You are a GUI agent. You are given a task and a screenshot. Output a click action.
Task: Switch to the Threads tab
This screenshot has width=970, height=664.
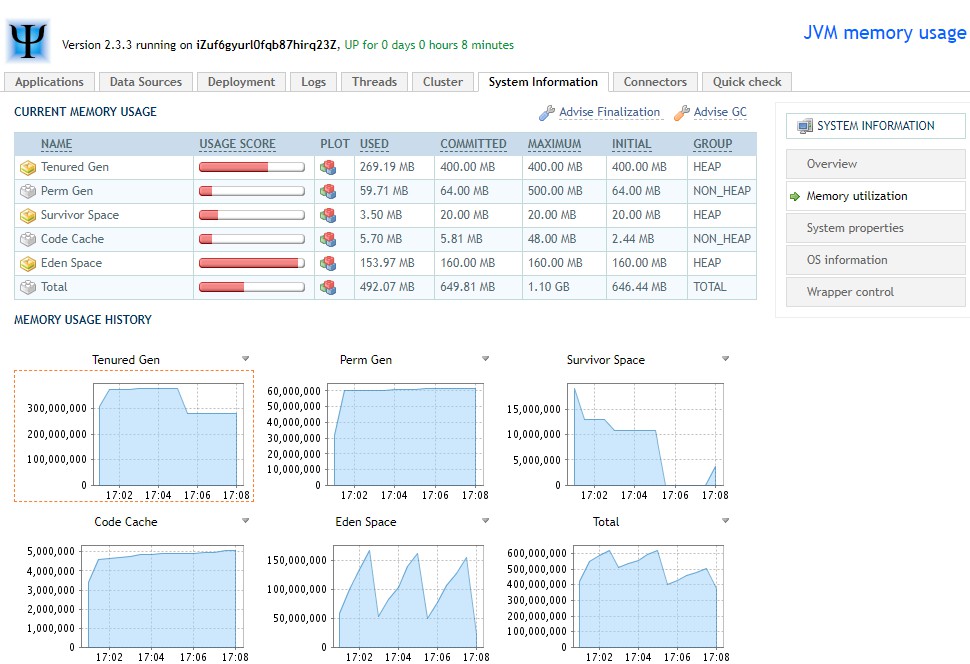pos(374,82)
